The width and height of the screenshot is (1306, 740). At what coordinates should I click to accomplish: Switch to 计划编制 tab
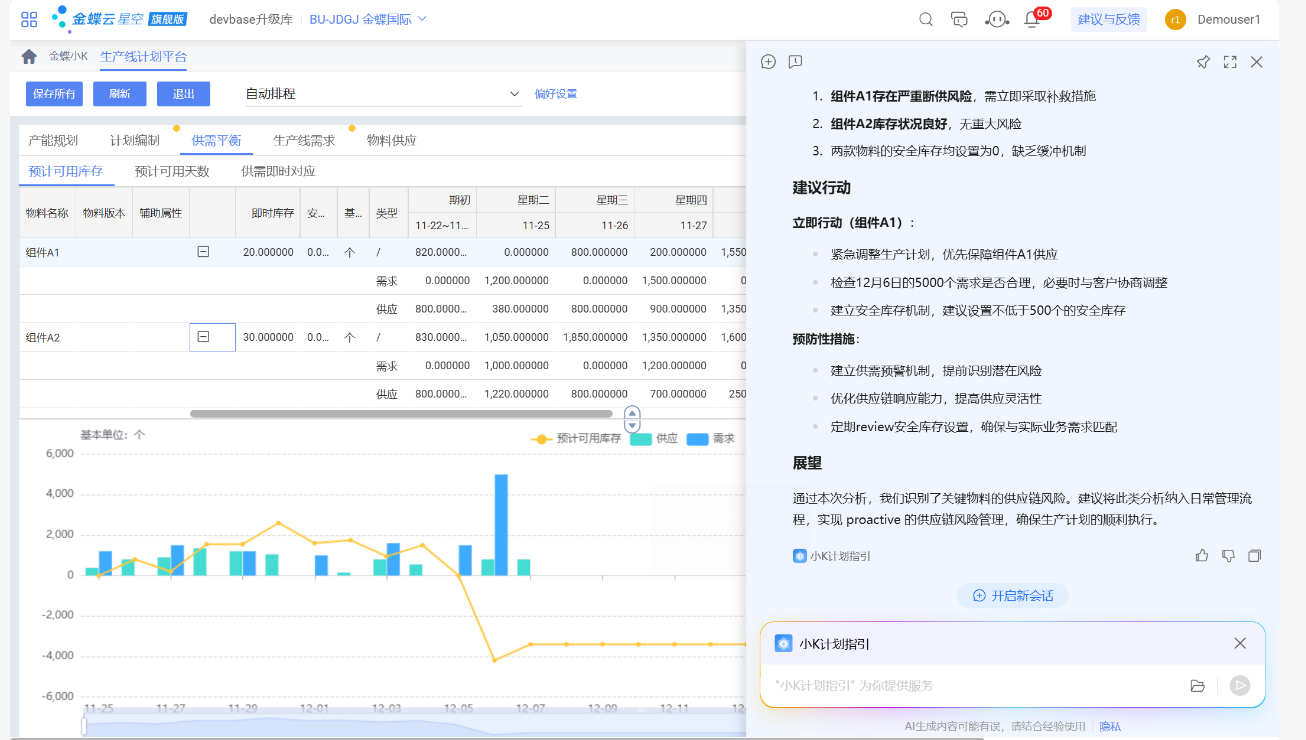pyautogui.click(x=135, y=140)
